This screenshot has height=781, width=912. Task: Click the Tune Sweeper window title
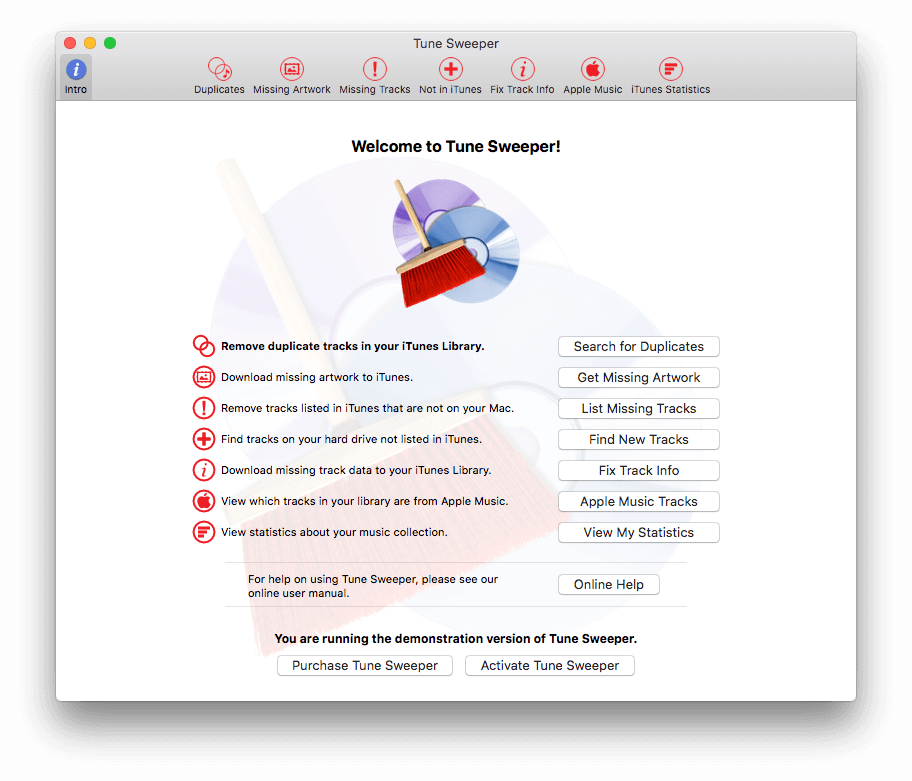click(456, 44)
